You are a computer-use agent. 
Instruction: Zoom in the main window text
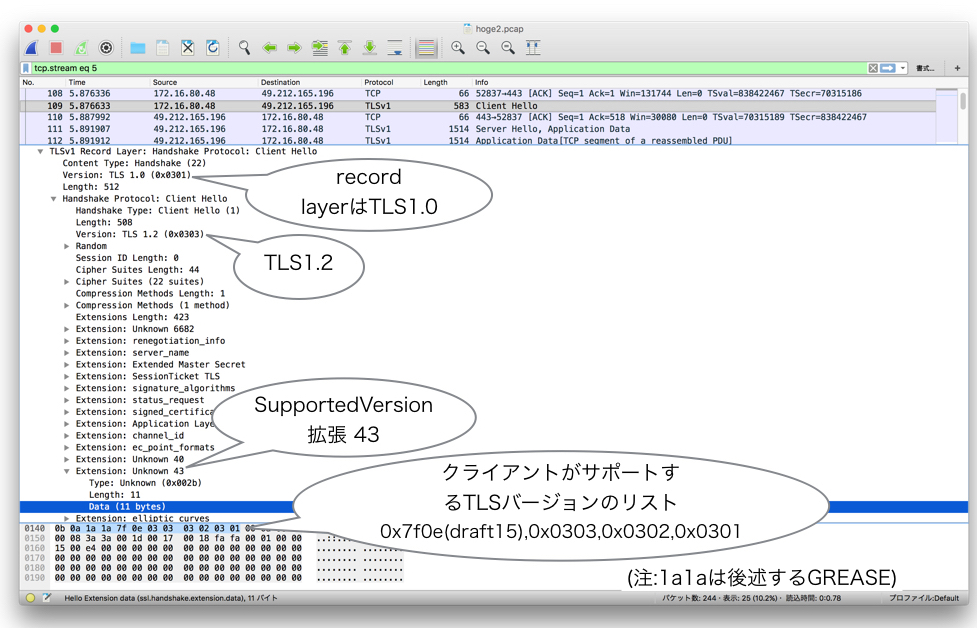coord(458,48)
